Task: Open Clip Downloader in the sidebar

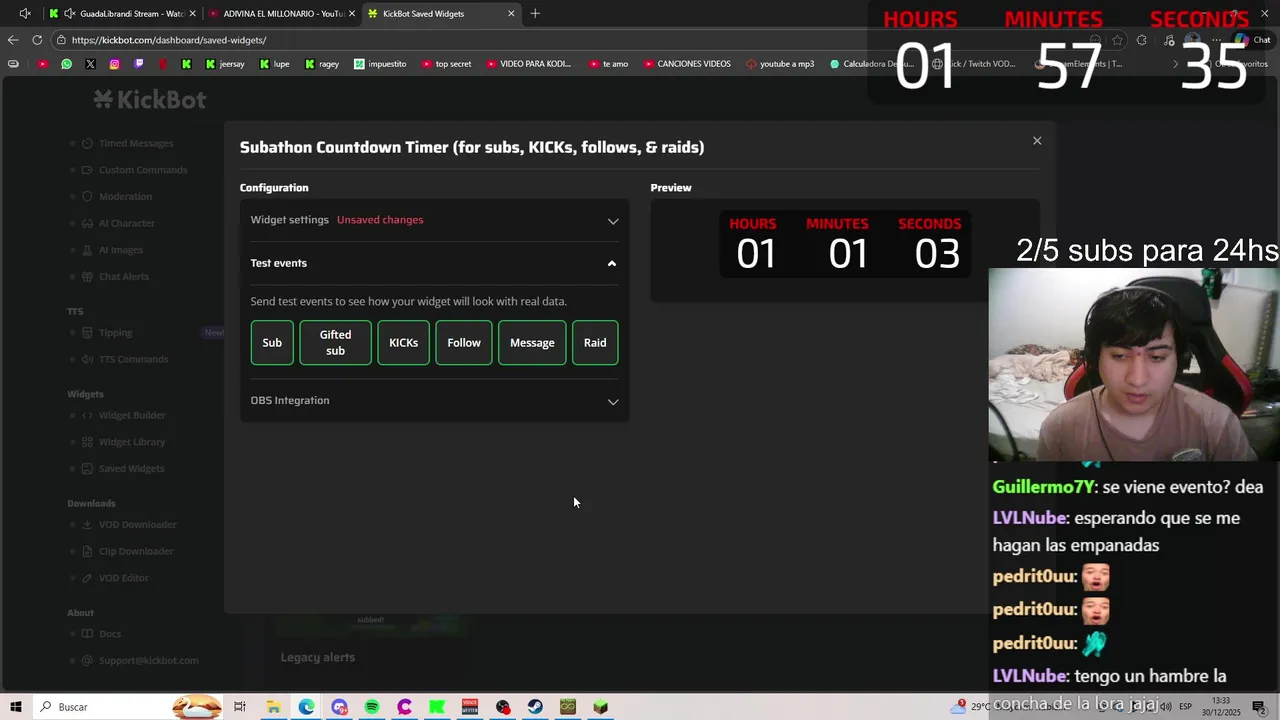Action: point(136,552)
